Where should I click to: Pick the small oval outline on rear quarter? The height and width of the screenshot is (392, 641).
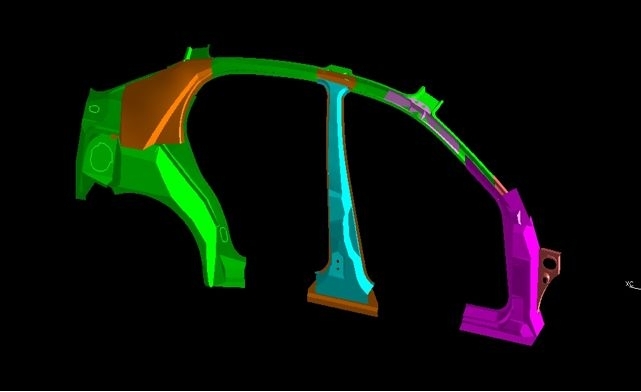tap(94, 109)
